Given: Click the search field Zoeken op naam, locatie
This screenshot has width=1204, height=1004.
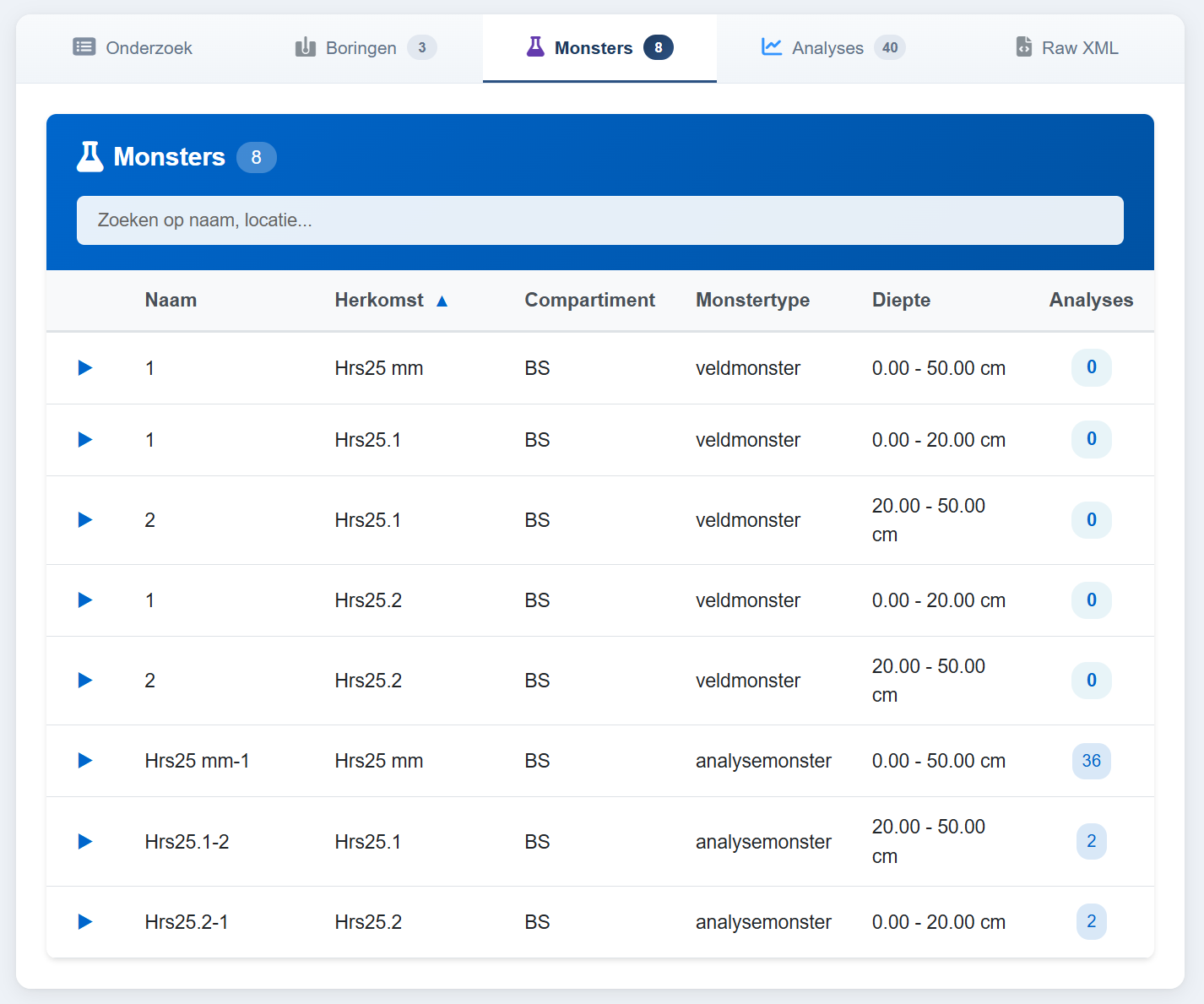Looking at the screenshot, I should coord(599,220).
